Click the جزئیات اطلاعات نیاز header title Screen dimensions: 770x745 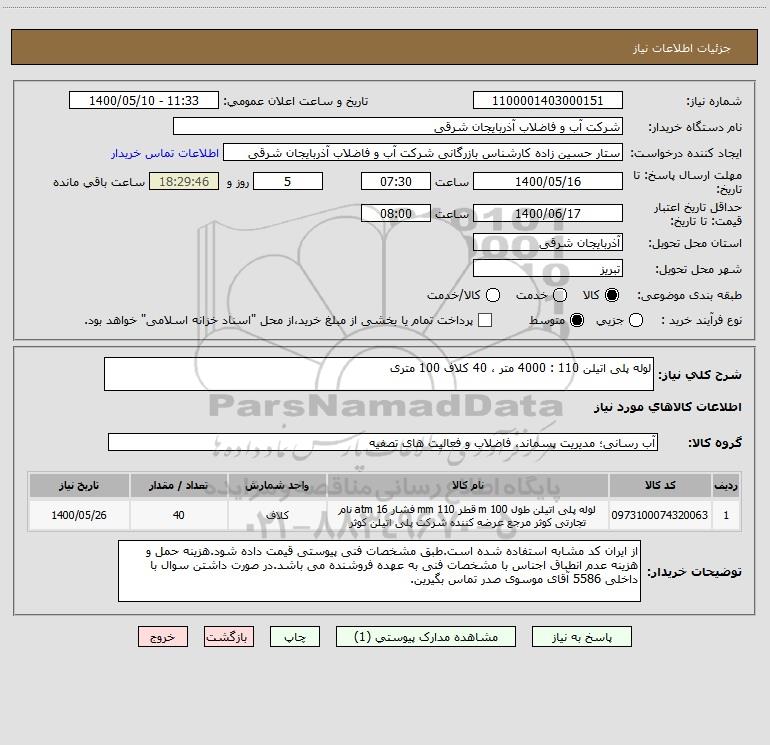coord(681,48)
